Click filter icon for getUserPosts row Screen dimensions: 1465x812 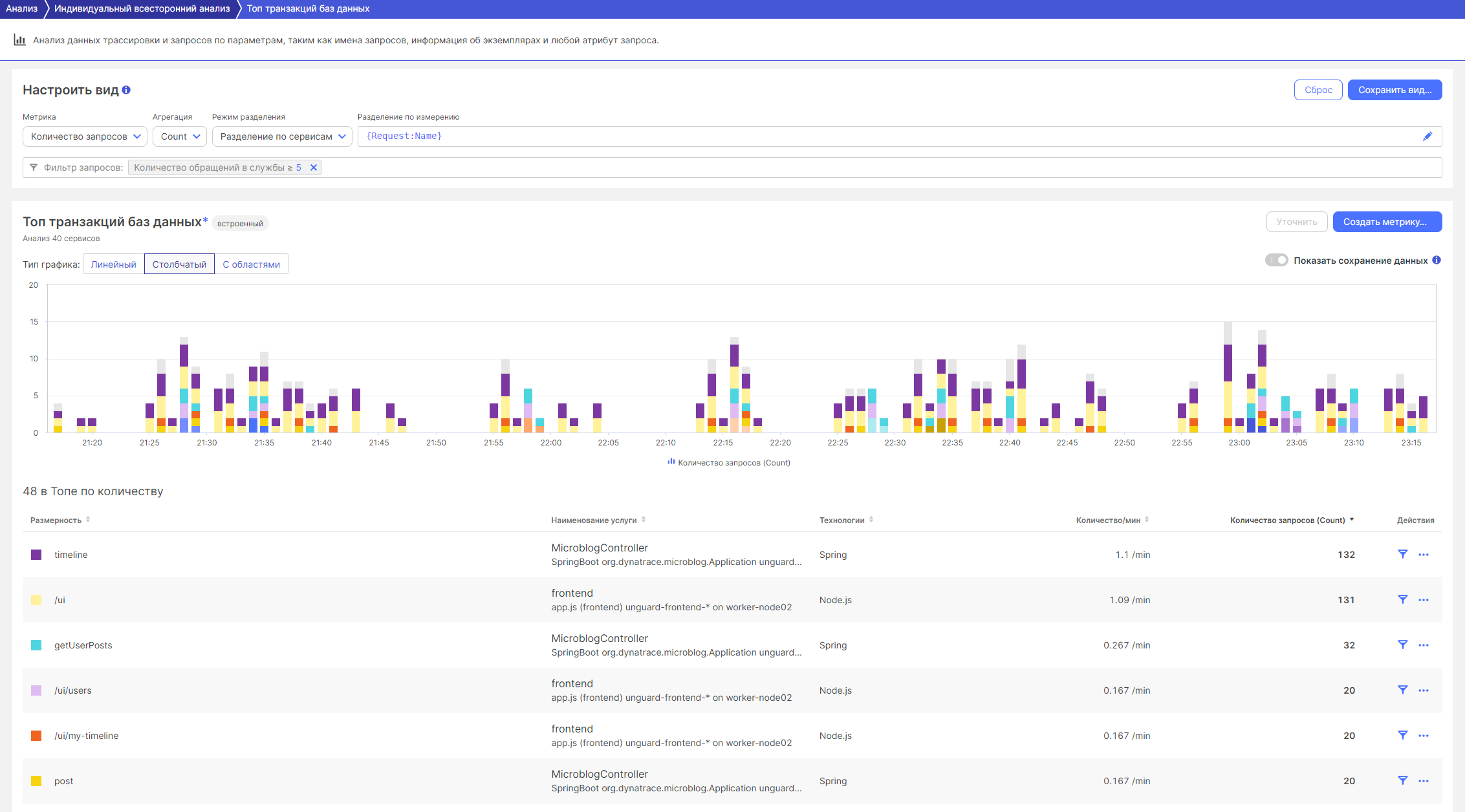[x=1402, y=645]
